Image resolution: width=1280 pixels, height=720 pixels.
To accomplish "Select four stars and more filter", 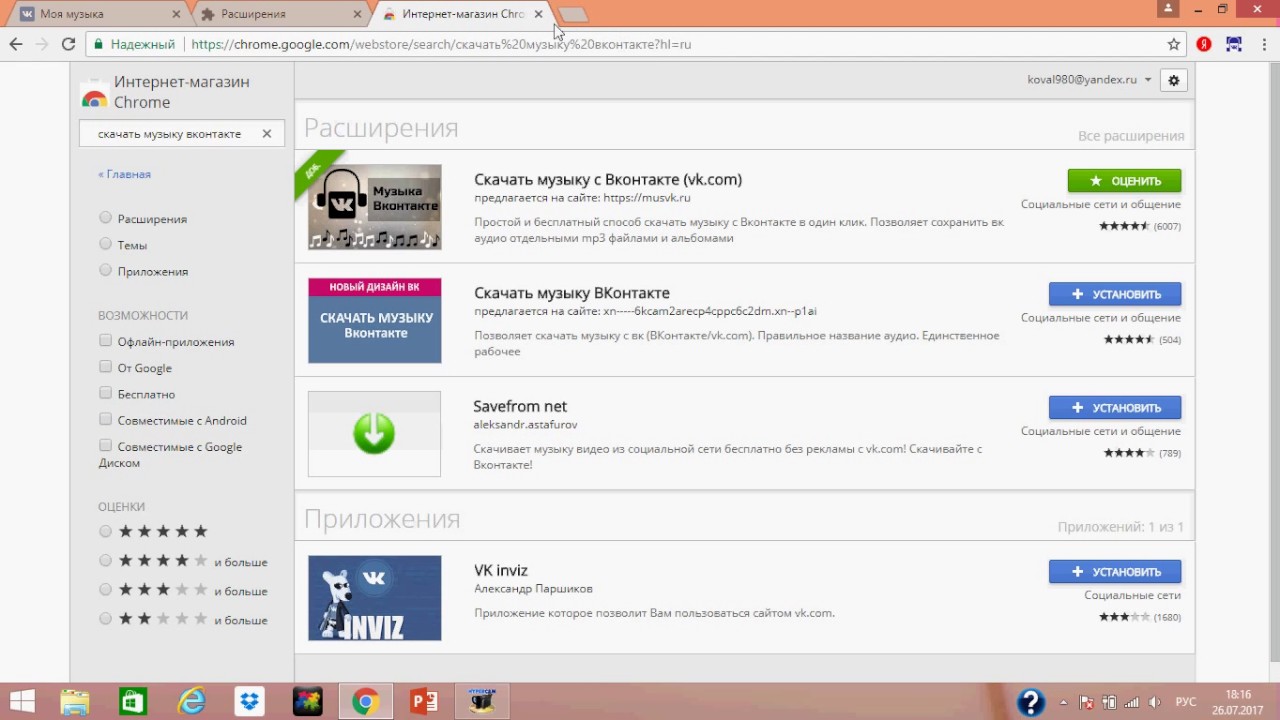I will pyautogui.click(x=105, y=561).
